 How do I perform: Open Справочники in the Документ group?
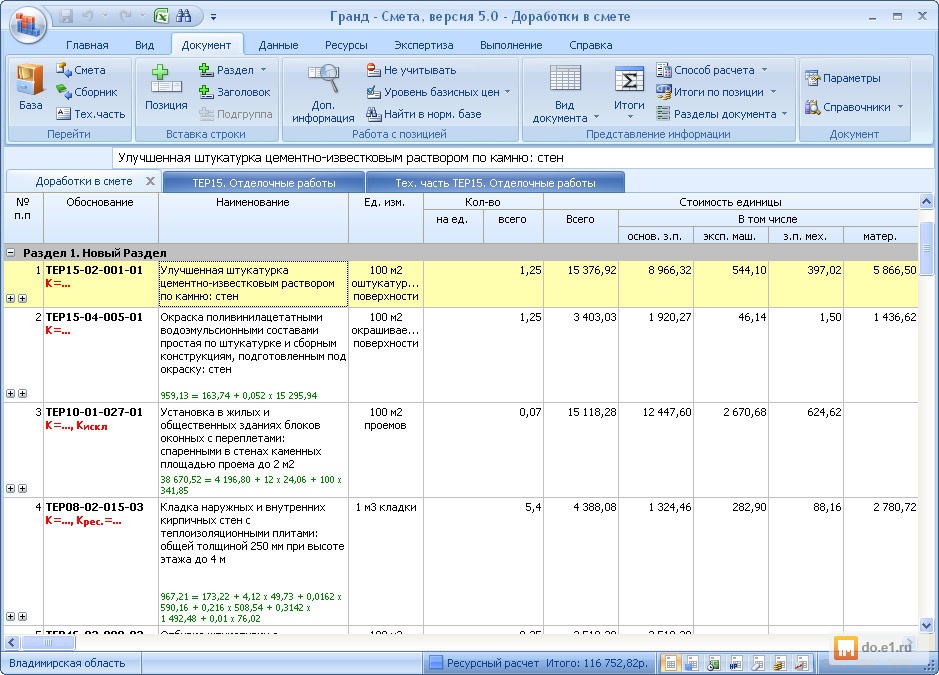847,107
